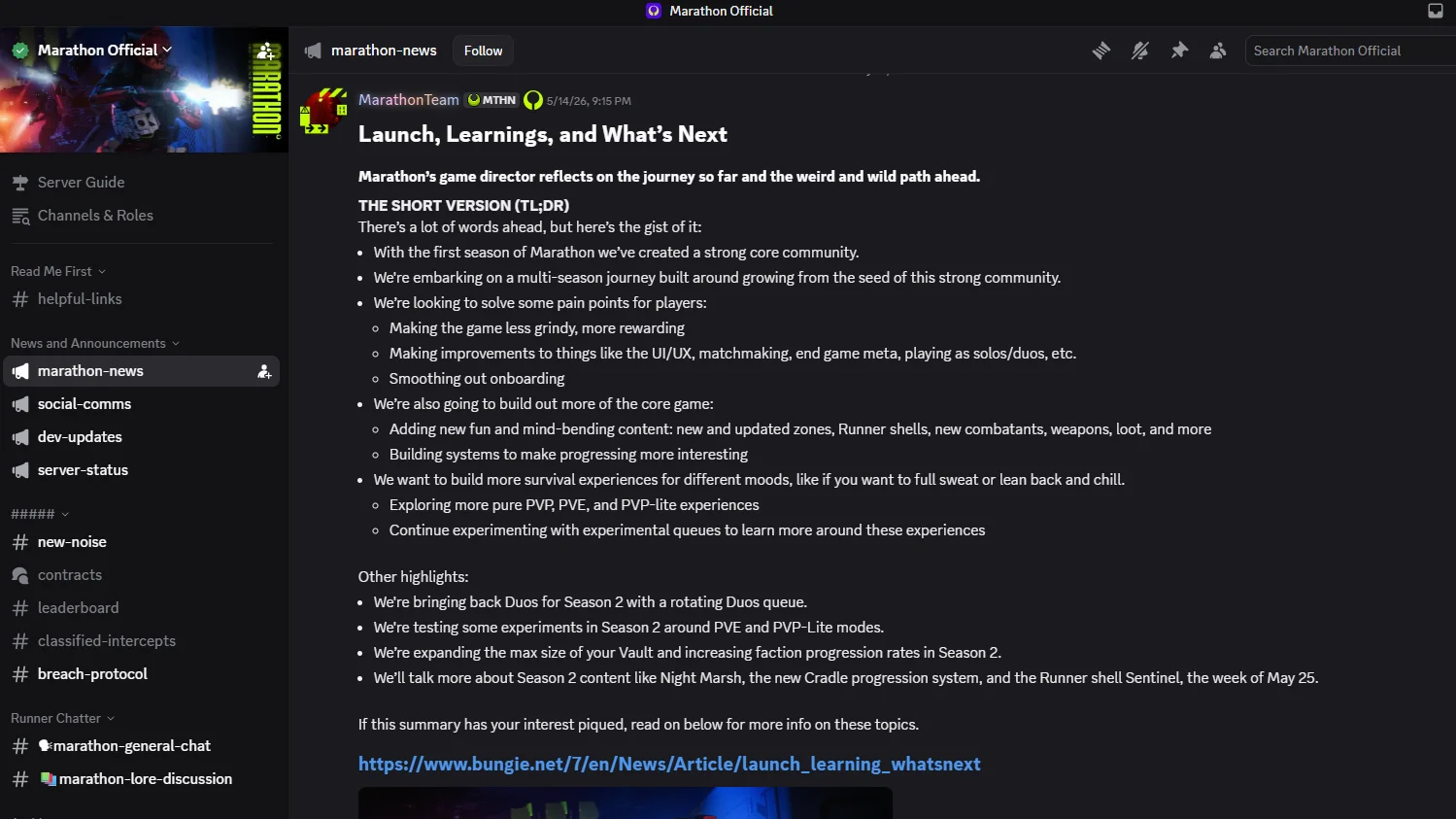Click the green role icon beside MTHN tag

tap(533, 100)
